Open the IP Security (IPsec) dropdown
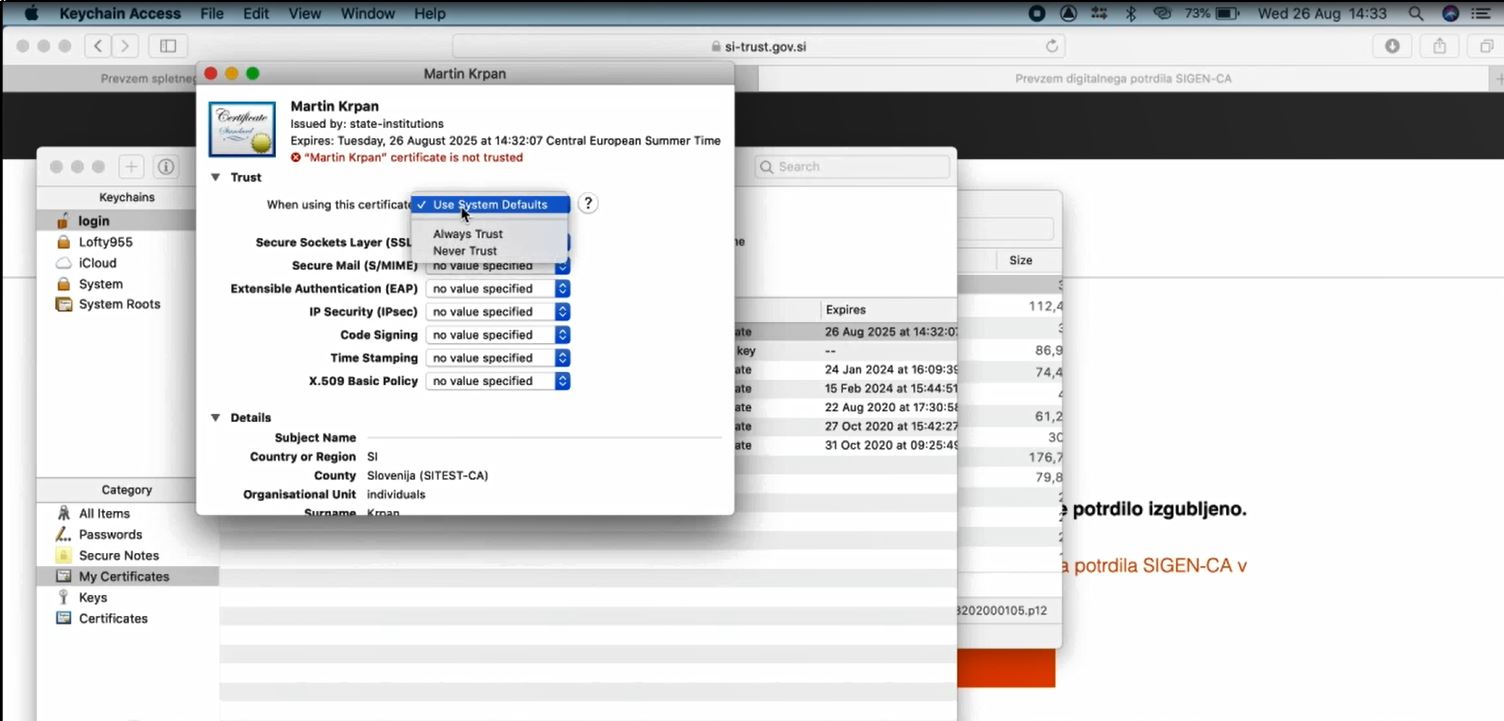The width and height of the screenshot is (1504, 721). click(x=498, y=312)
